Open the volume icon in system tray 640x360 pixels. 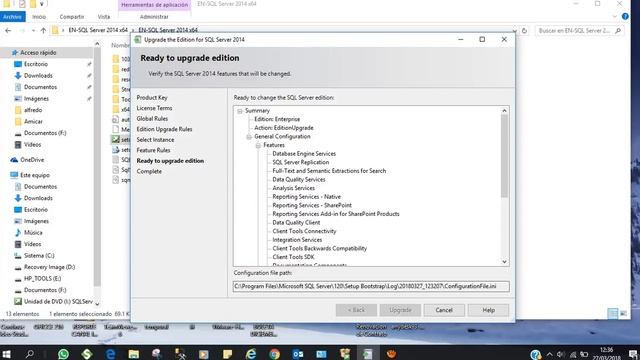click(x=560, y=354)
